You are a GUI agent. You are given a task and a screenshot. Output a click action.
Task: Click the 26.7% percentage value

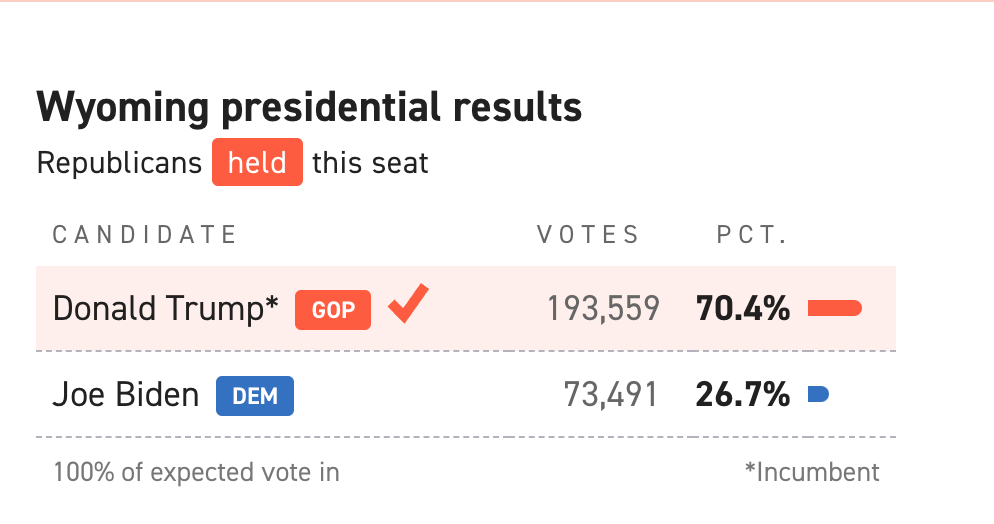(x=742, y=395)
